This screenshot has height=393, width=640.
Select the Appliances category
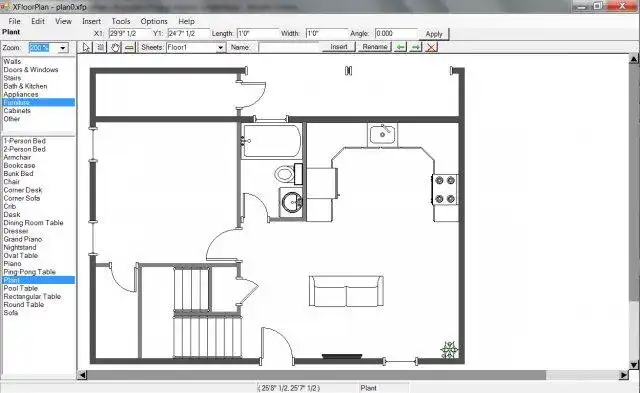coord(21,94)
